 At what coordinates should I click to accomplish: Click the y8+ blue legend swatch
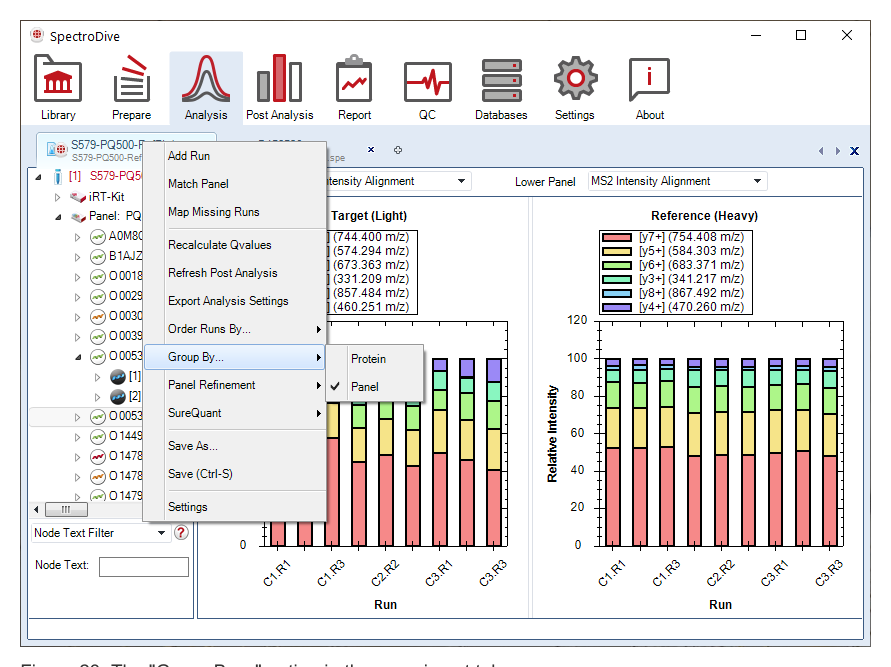coord(617,293)
